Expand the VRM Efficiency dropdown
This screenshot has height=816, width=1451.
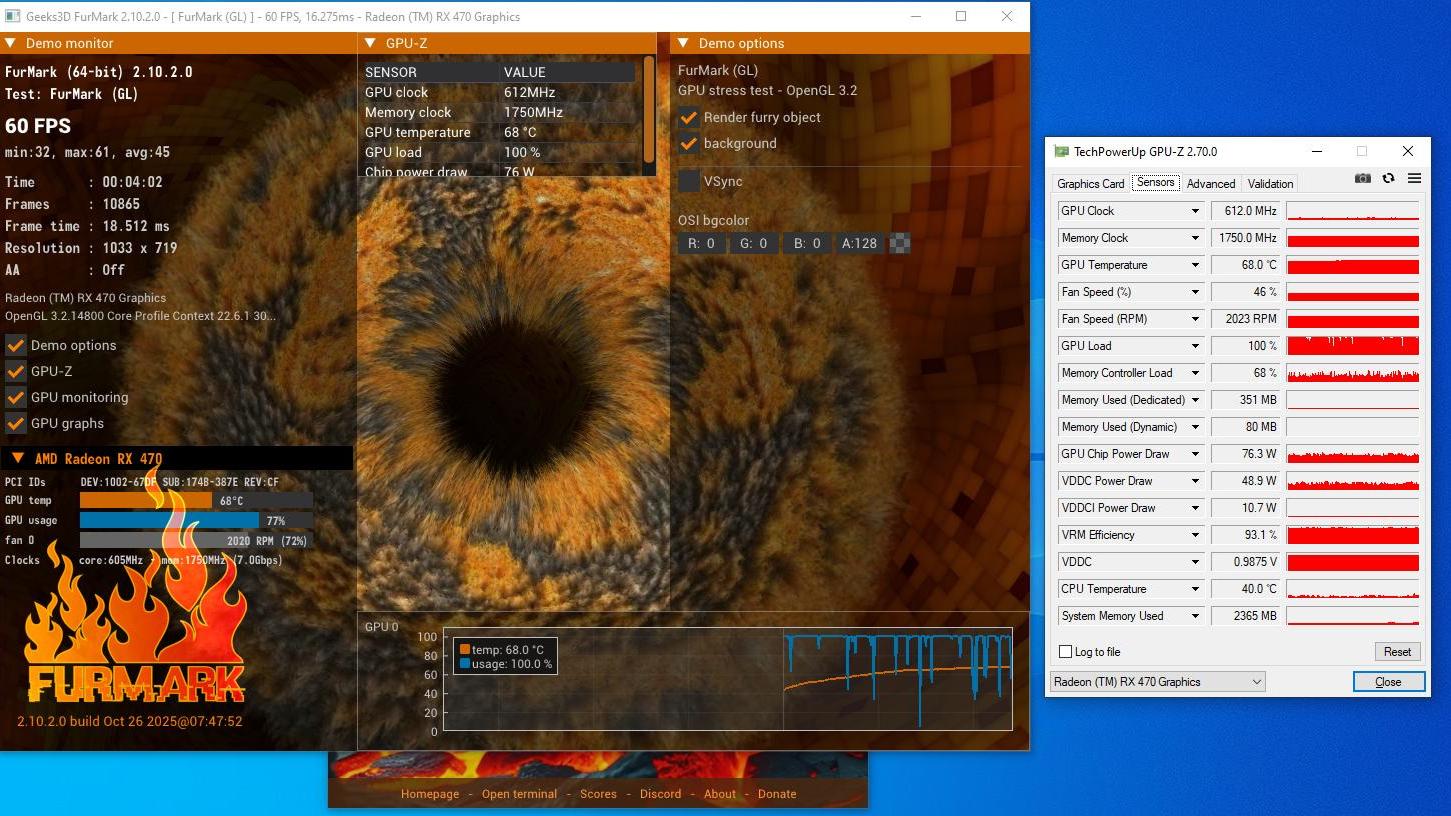(1195, 535)
